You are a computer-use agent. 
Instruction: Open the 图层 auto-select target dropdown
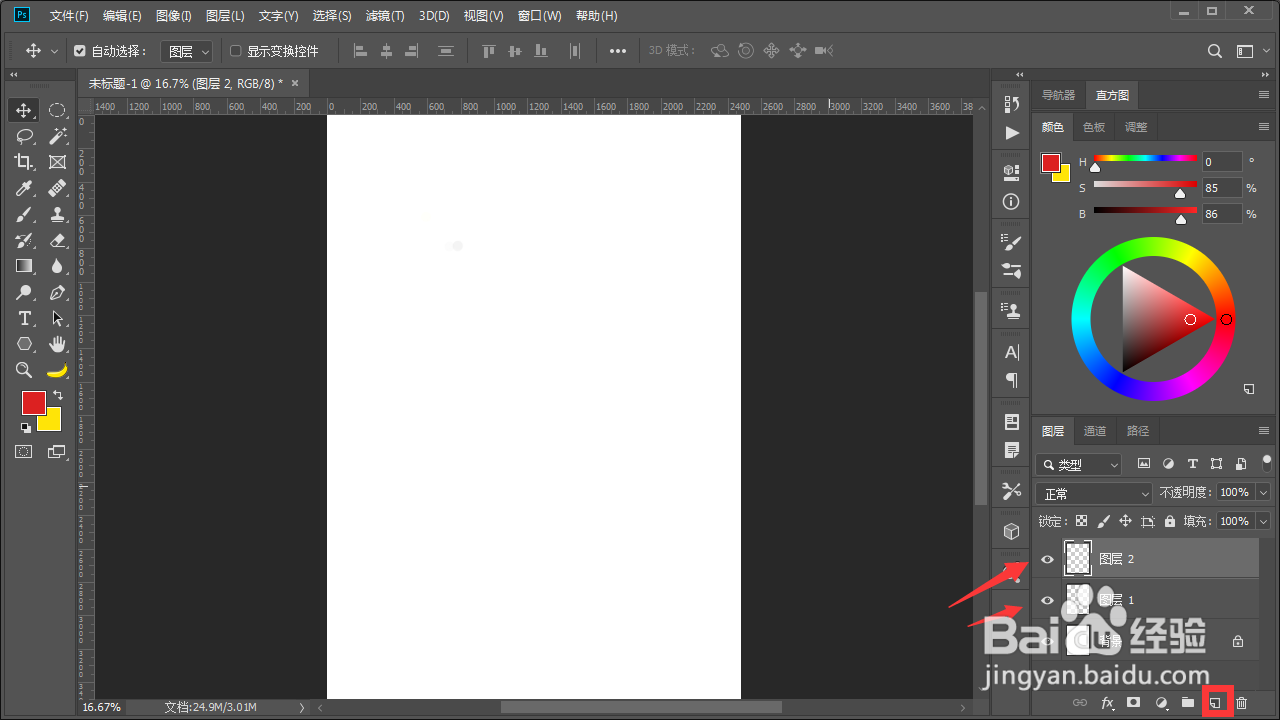(x=189, y=51)
